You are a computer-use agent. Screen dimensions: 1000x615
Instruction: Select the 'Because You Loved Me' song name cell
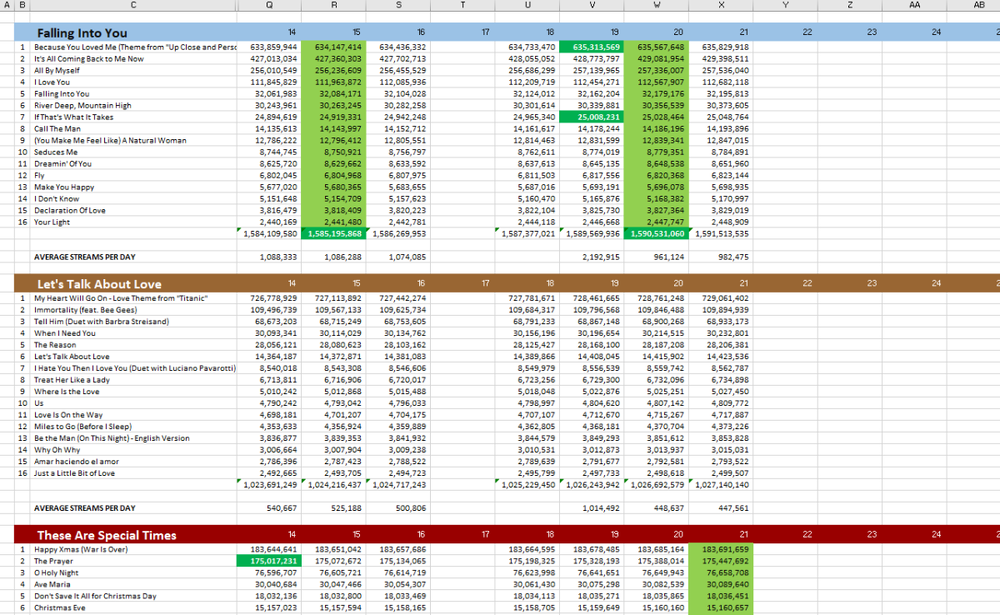[133, 47]
